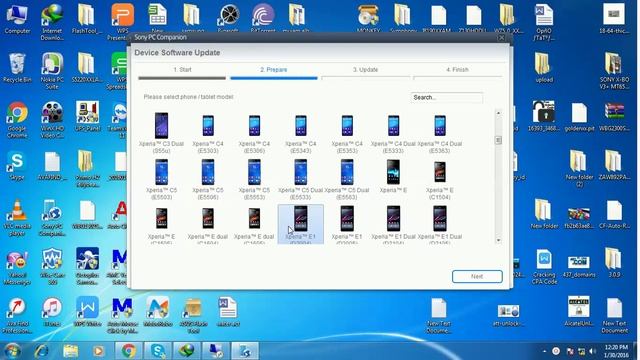
Task: Click the device list scroll up arrow
Action: click(498, 113)
